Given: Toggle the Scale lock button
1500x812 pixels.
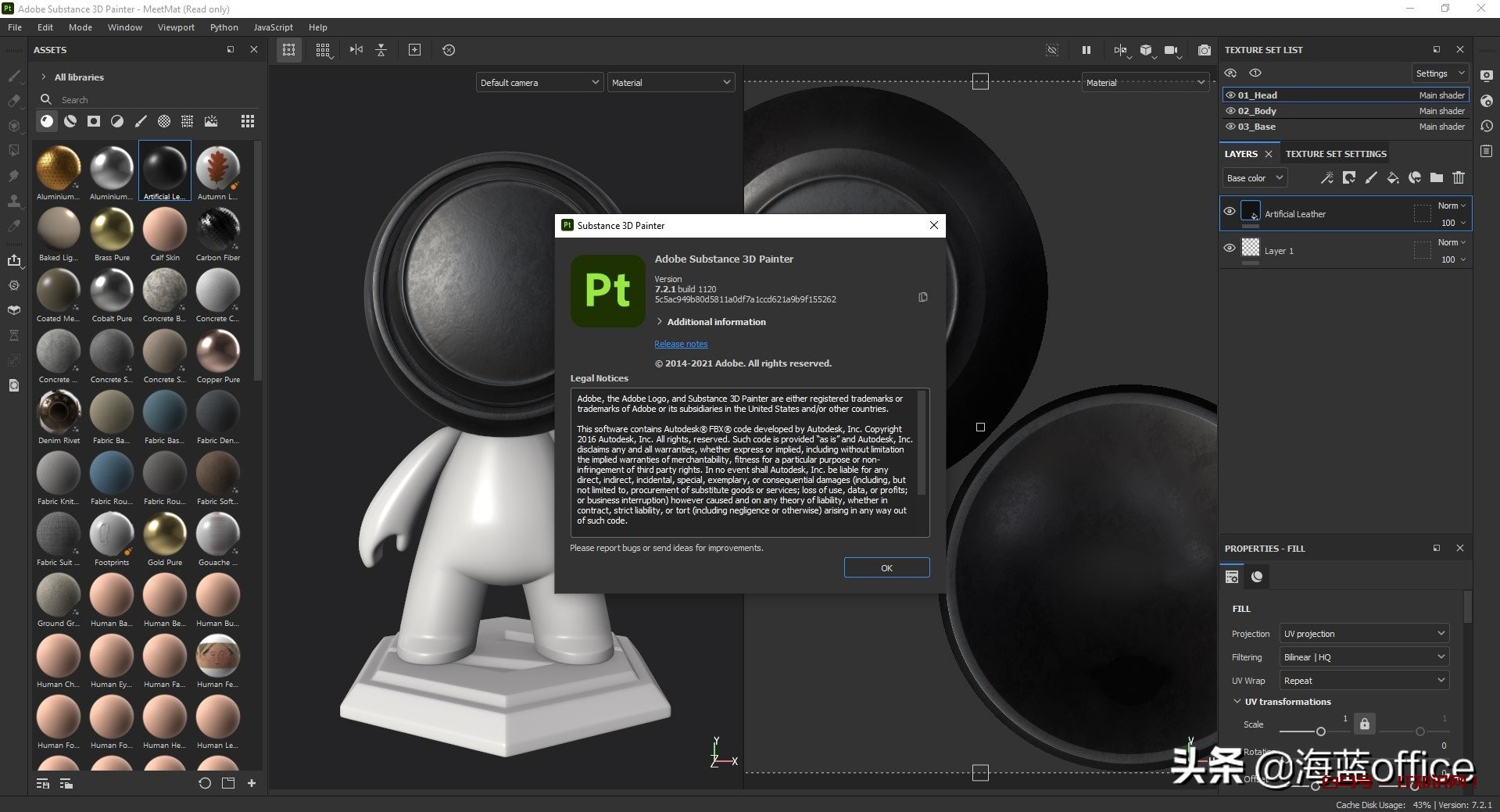Looking at the screenshot, I should pyautogui.click(x=1364, y=724).
